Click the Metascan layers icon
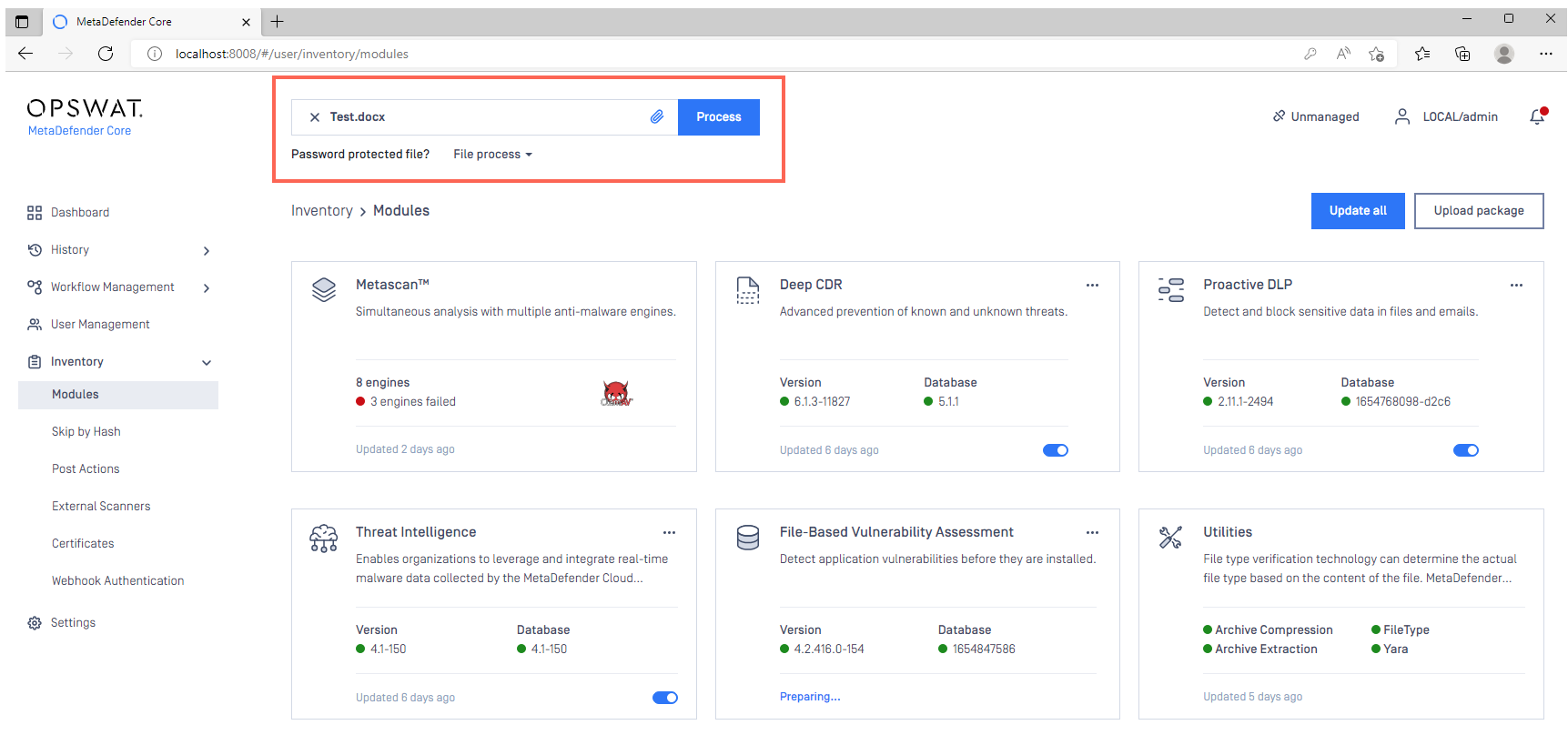 point(324,289)
